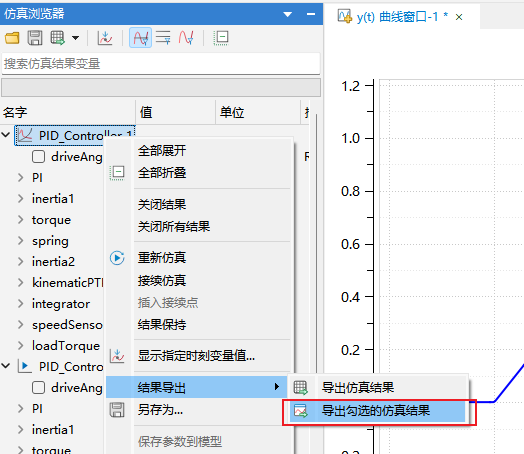The image size is (524, 454).
Task: Close the y(t) 曲线窗口-1 tab
Action: tap(459, 17)
